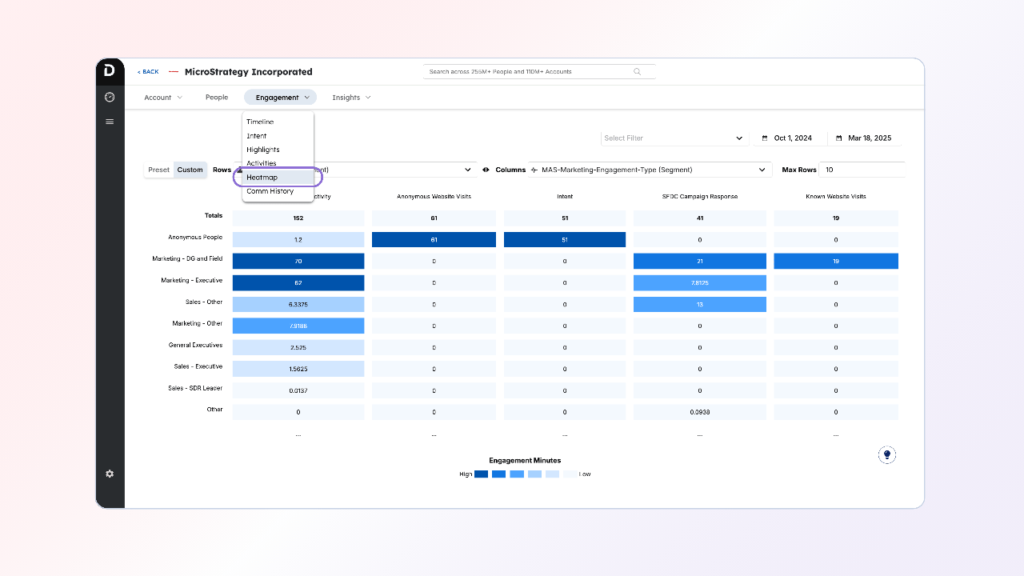Viewport: 1024px width, 576px height.
Task: Open the Columns segment dropdown
Action: tap(649, 170)
